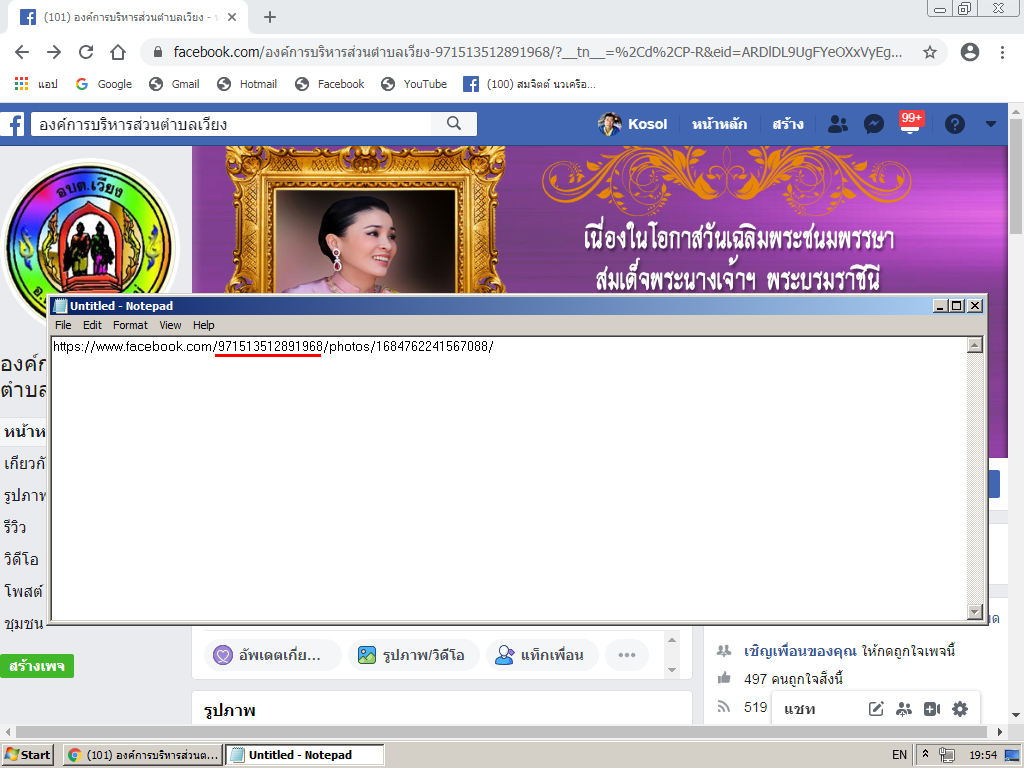1024x768 pixels.
Task: Click the show desktop tray icon
Action: pyautogui.click(x=1012, y=756)
